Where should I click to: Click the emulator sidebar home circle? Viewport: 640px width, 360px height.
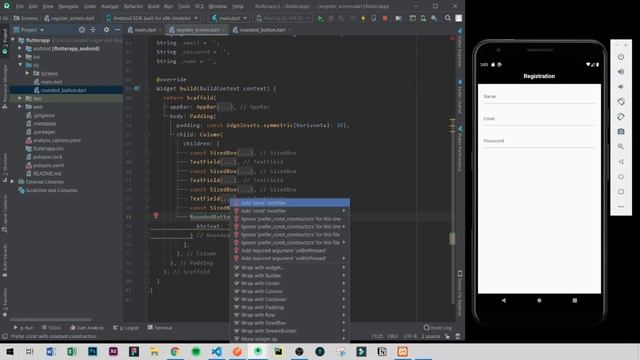621,177
